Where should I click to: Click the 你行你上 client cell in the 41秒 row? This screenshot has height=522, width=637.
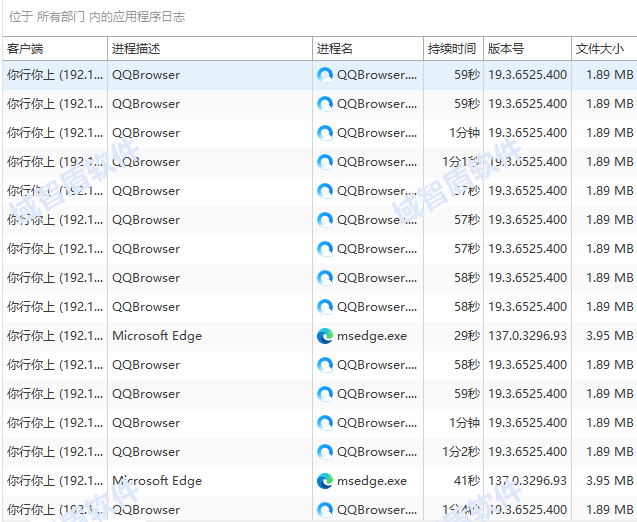[55, 481]
